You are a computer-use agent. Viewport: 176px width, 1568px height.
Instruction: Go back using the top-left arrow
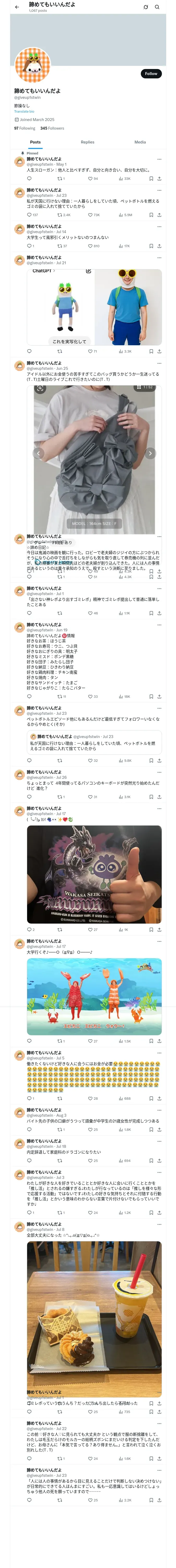(17, 7)
